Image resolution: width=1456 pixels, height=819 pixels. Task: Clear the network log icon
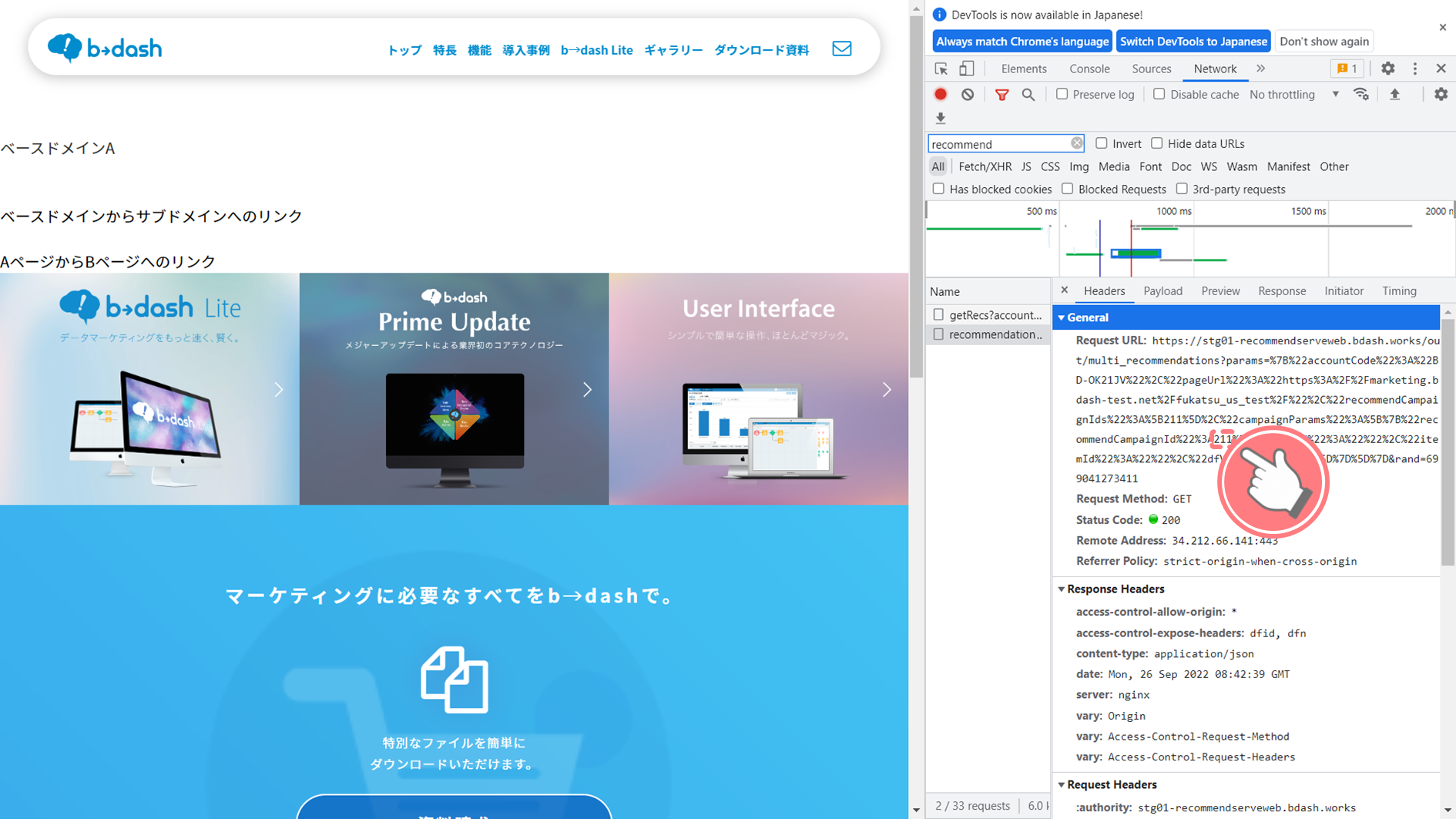pos(968,94)
